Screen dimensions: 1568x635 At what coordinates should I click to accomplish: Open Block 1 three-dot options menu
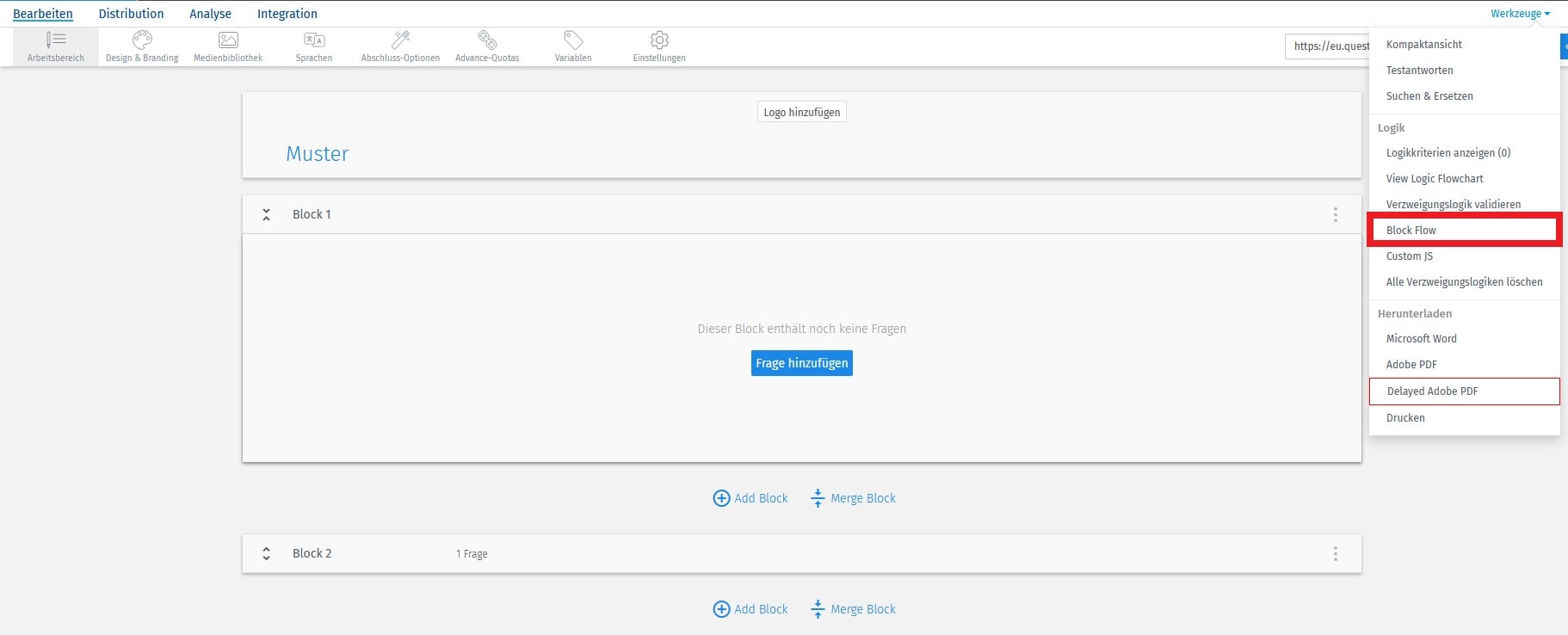(1336, 214)
